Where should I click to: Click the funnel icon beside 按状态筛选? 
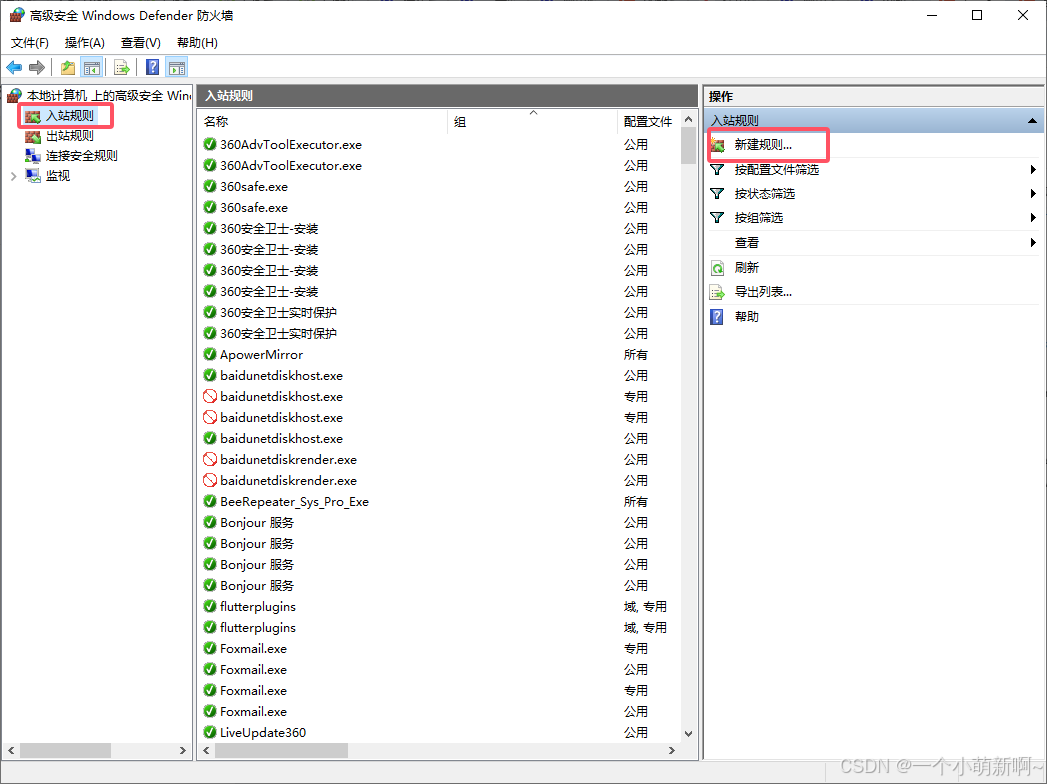(x=717, y=194)
